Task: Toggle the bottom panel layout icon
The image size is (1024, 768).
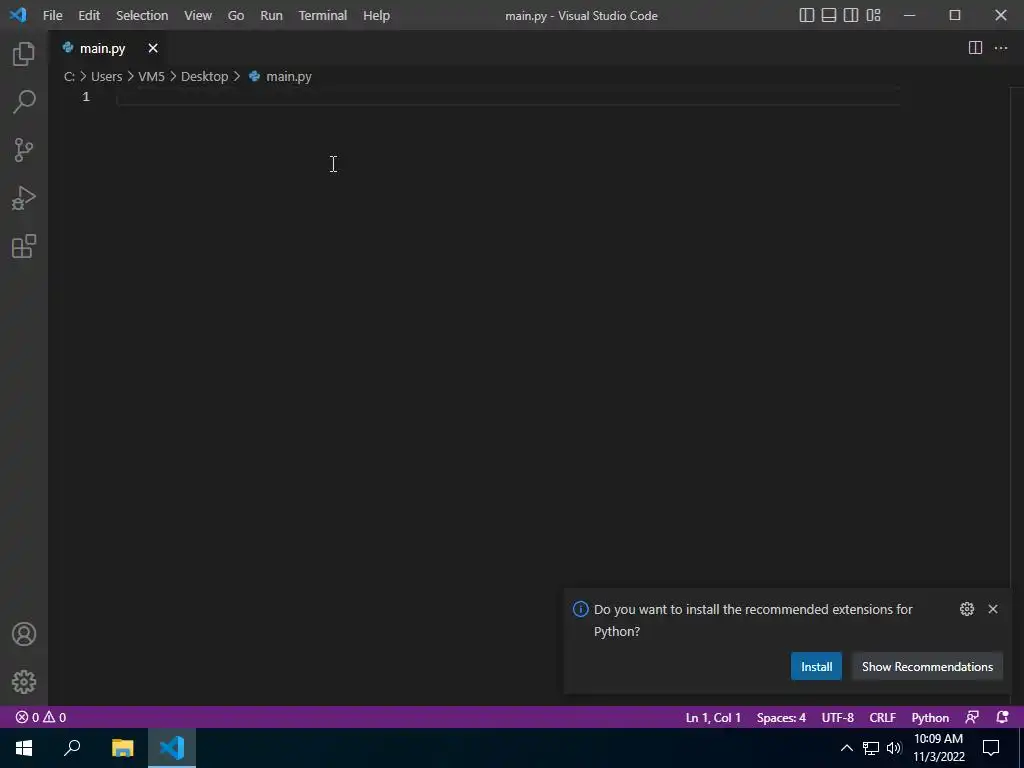Action: 829,15
